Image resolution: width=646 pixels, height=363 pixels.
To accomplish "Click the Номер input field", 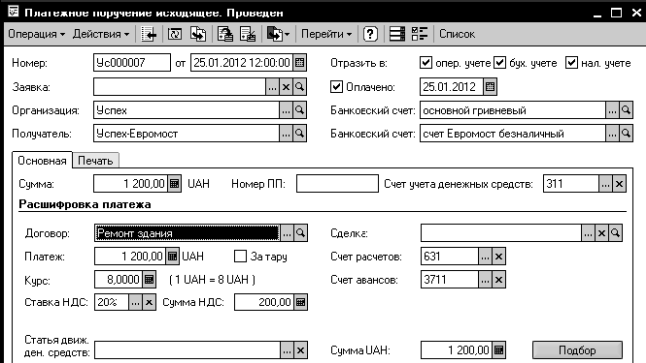I will tap(131, 63).
